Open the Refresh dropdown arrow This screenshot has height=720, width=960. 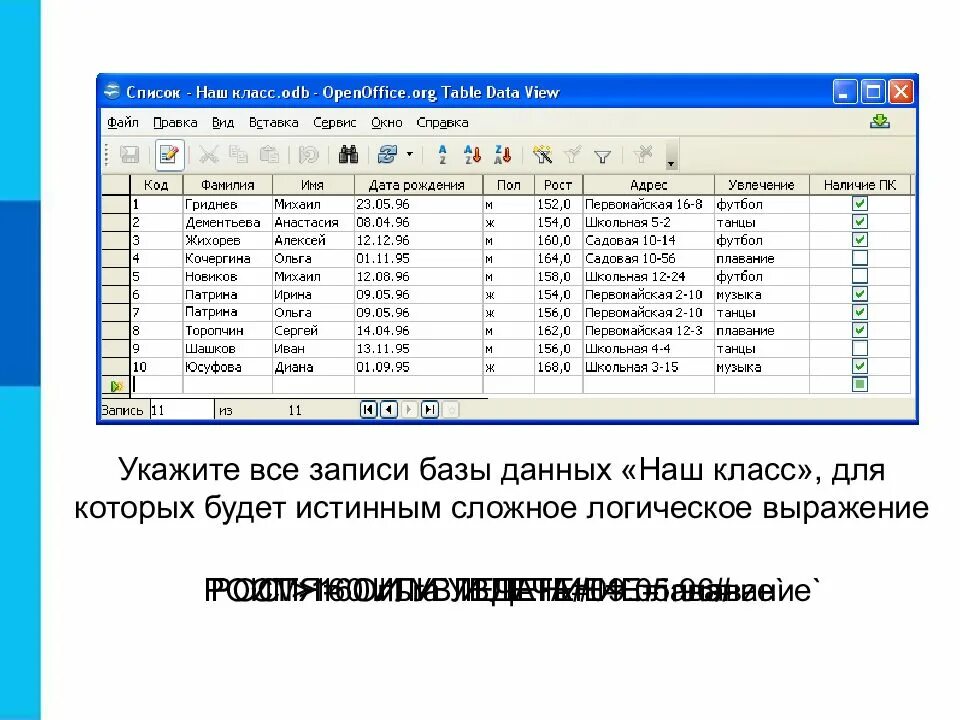click(410, 155)
